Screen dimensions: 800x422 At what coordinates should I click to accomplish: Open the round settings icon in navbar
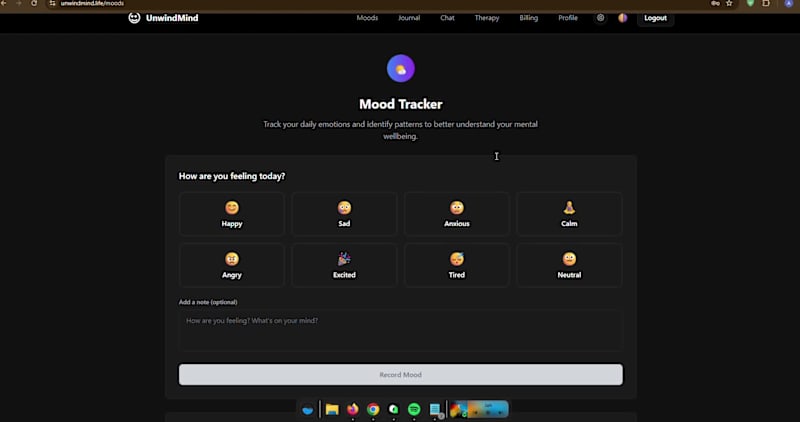pos(601,18)
